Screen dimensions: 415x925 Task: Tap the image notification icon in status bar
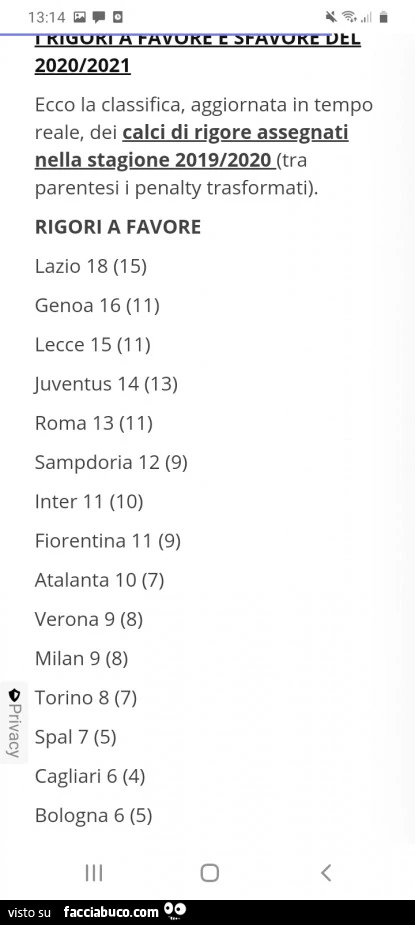80,18
